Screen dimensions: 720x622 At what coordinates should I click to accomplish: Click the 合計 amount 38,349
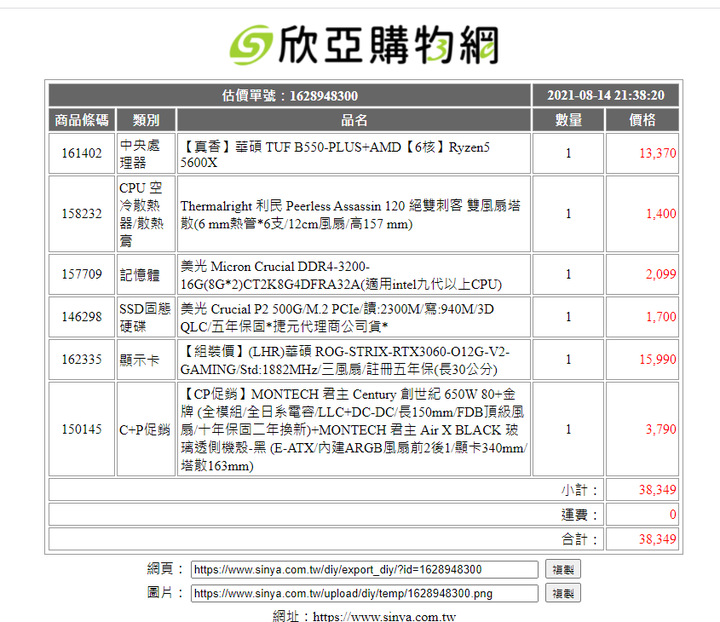click(658, 539)
